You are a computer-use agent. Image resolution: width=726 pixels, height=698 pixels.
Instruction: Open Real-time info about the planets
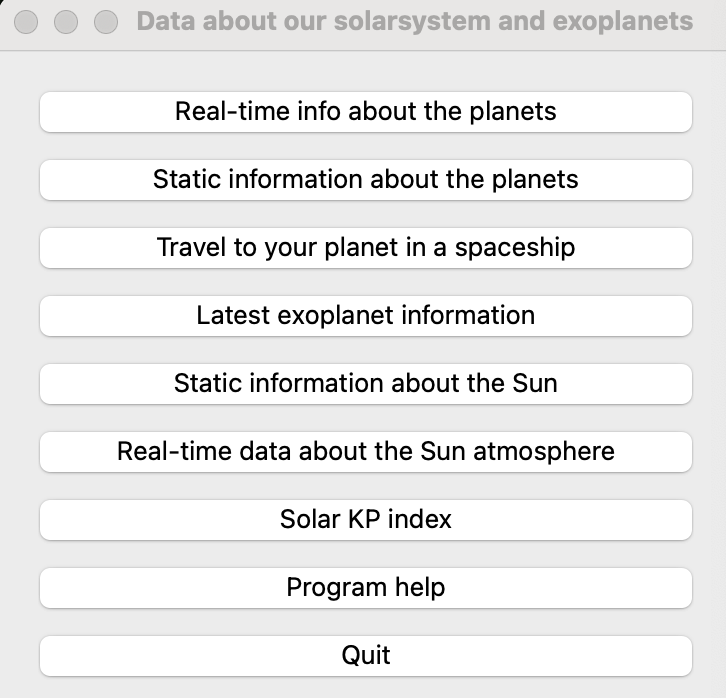tap(365, 111)
